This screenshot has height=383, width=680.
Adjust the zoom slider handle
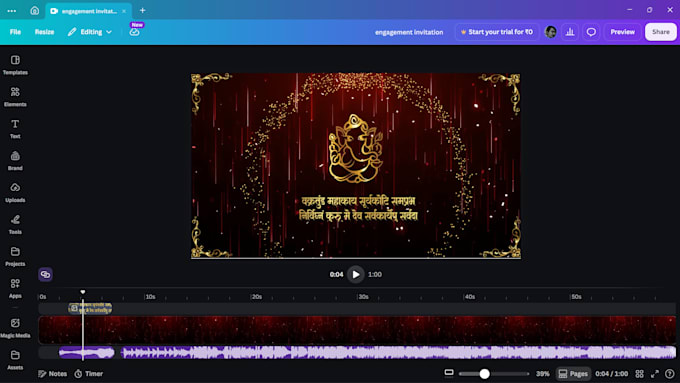484,373
